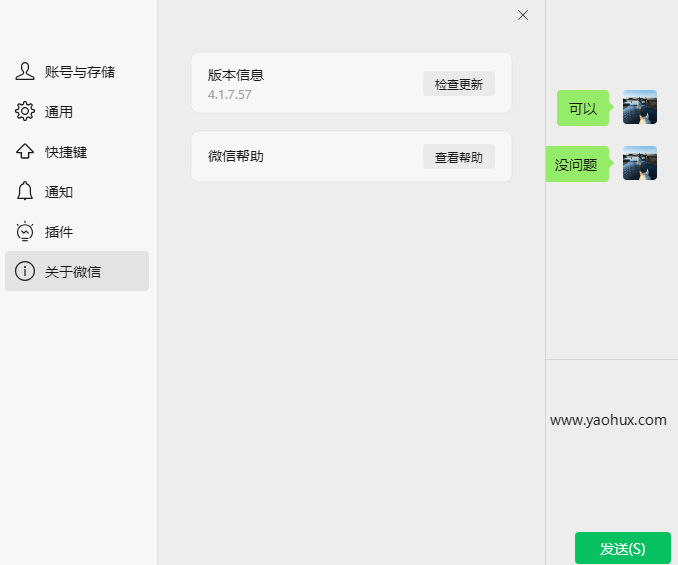Click the 微信帮助 label
678x565 pixels.
tap(236, 156)
